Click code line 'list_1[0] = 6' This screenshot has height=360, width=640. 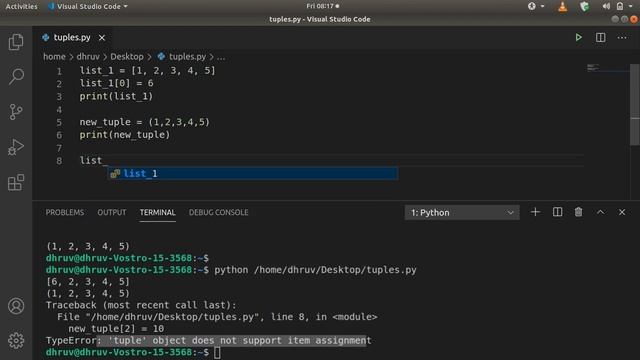[x=116, y=83]
